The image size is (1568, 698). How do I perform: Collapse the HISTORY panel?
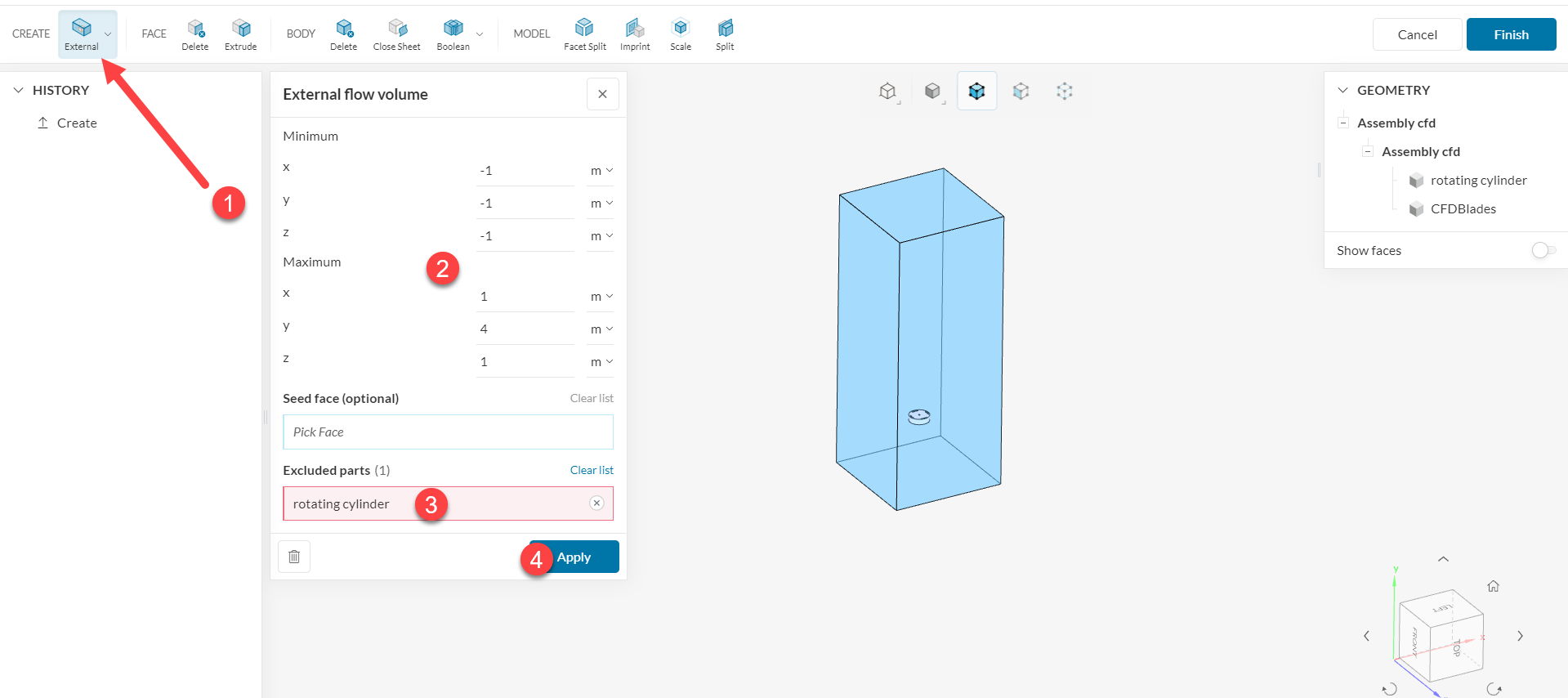click(19, 90)
